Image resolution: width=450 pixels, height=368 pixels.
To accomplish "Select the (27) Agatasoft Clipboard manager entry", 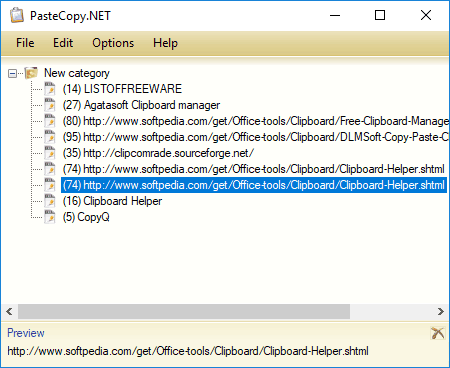I will click(141, 105).
